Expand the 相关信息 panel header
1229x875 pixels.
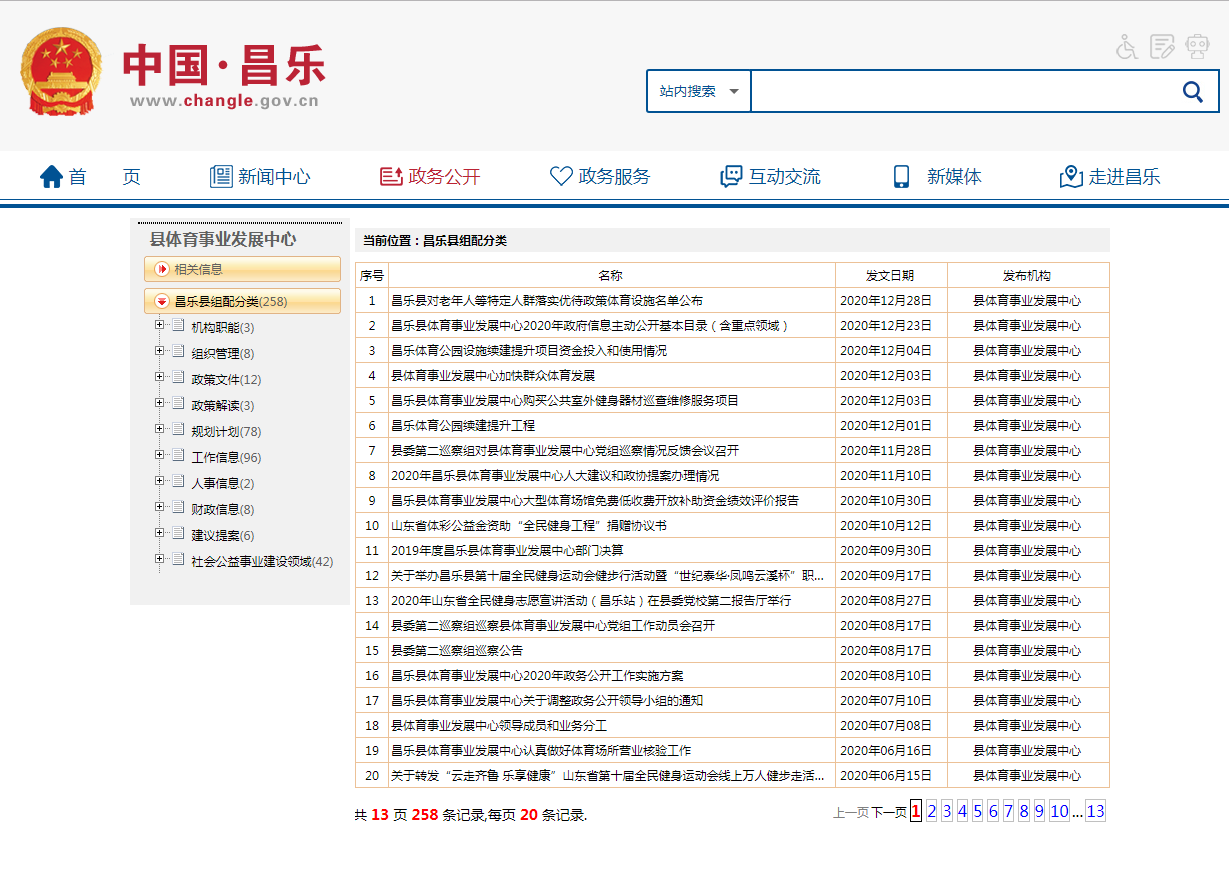pyautogui.click(x=162, y=269)
